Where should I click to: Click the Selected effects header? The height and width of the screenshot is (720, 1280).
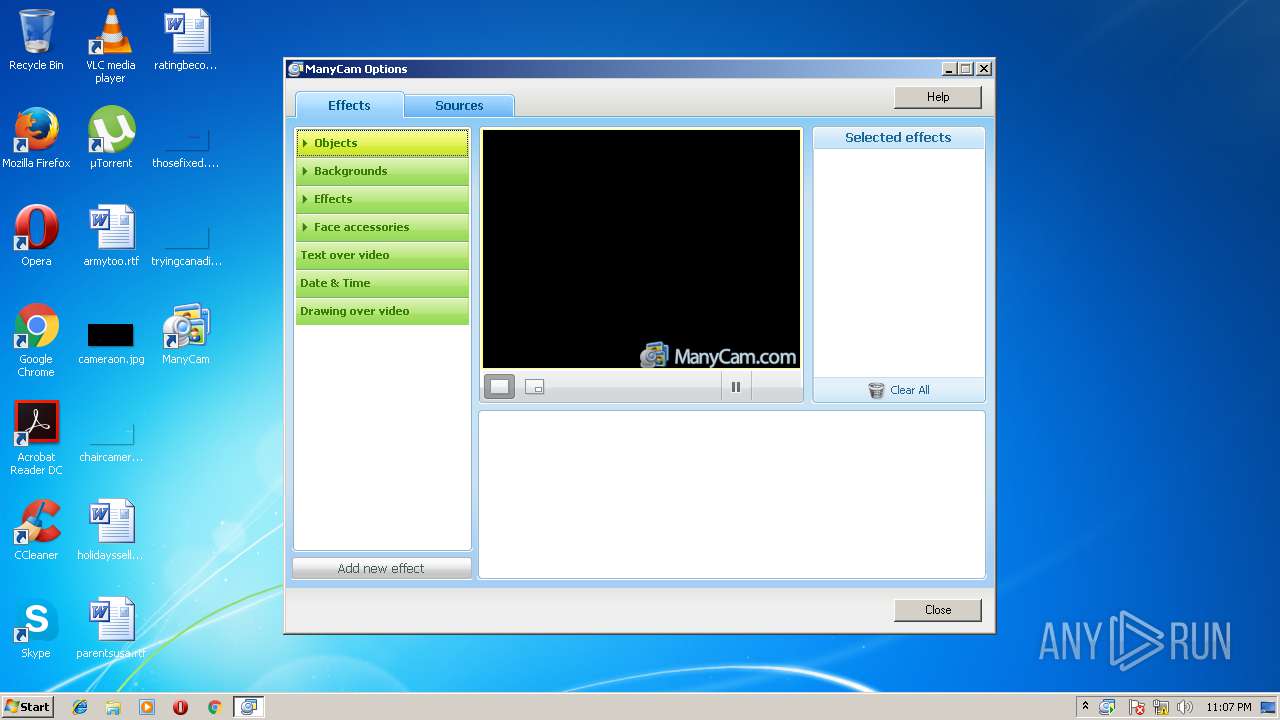coord(899,138)
